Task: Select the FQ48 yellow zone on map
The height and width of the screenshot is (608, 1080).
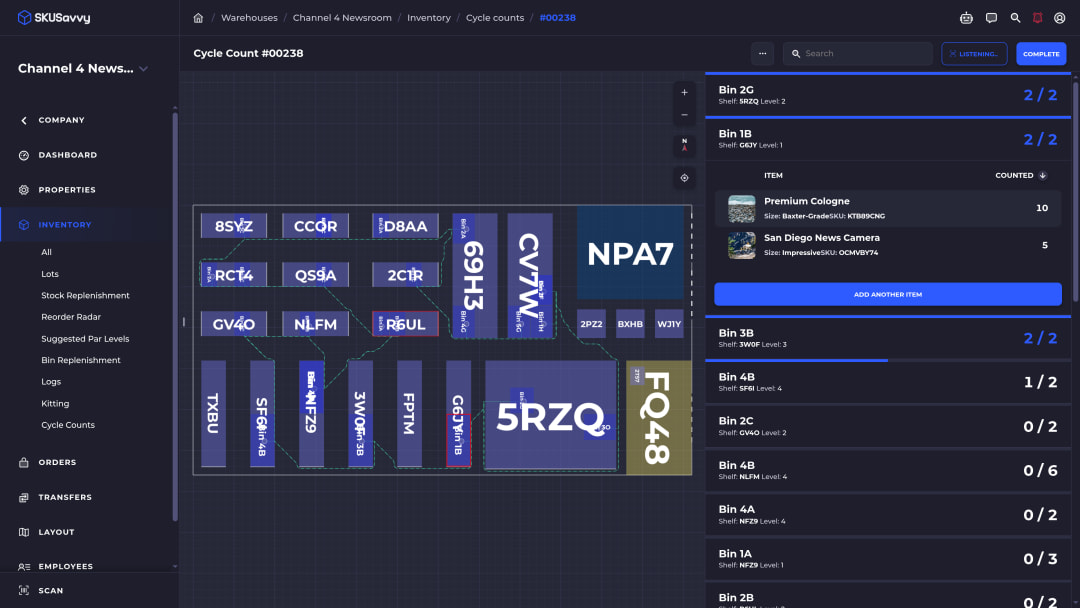Action: point(658,417)
